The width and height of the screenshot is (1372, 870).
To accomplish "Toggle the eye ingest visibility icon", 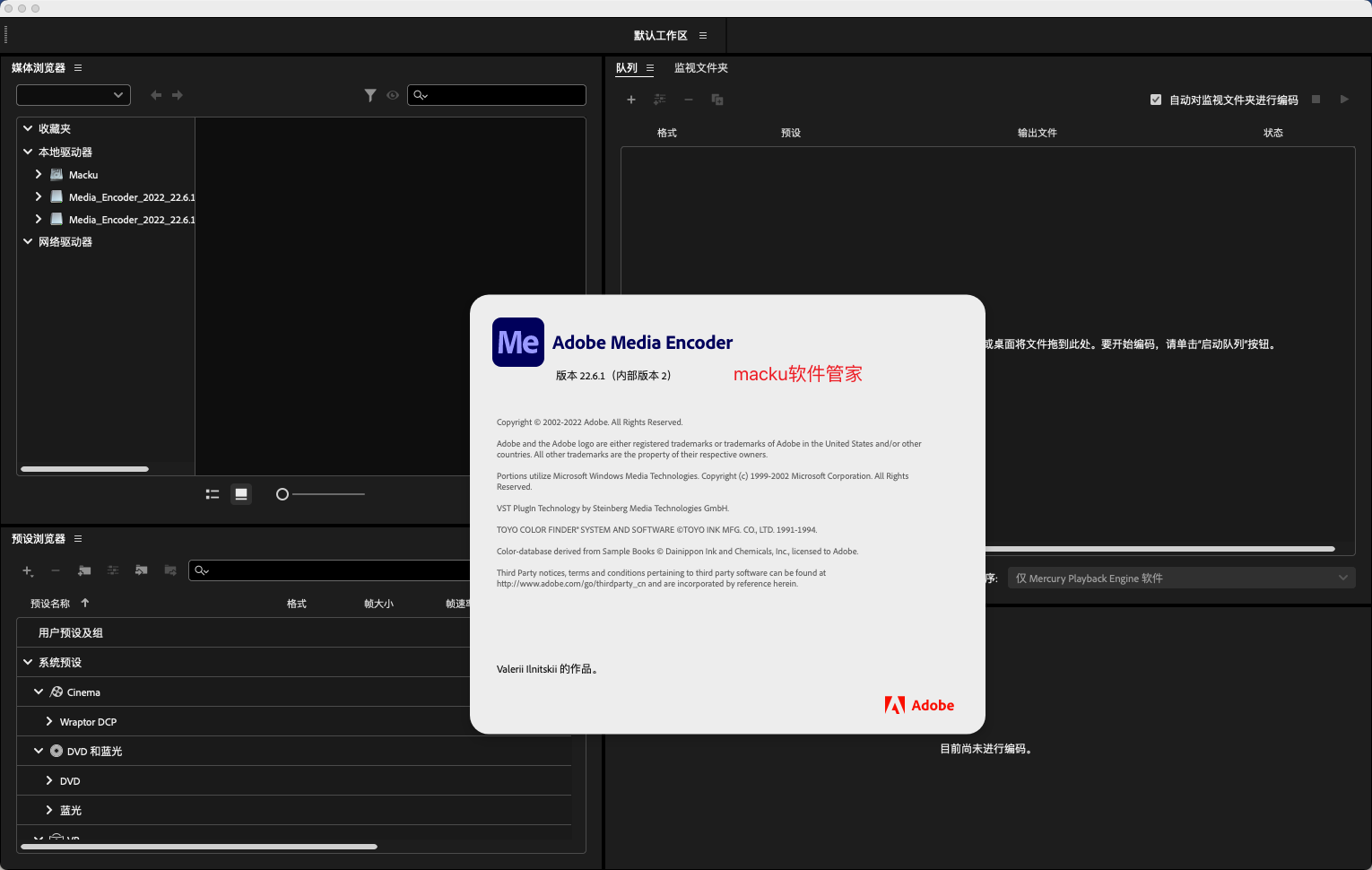I will tap(393, 95).
